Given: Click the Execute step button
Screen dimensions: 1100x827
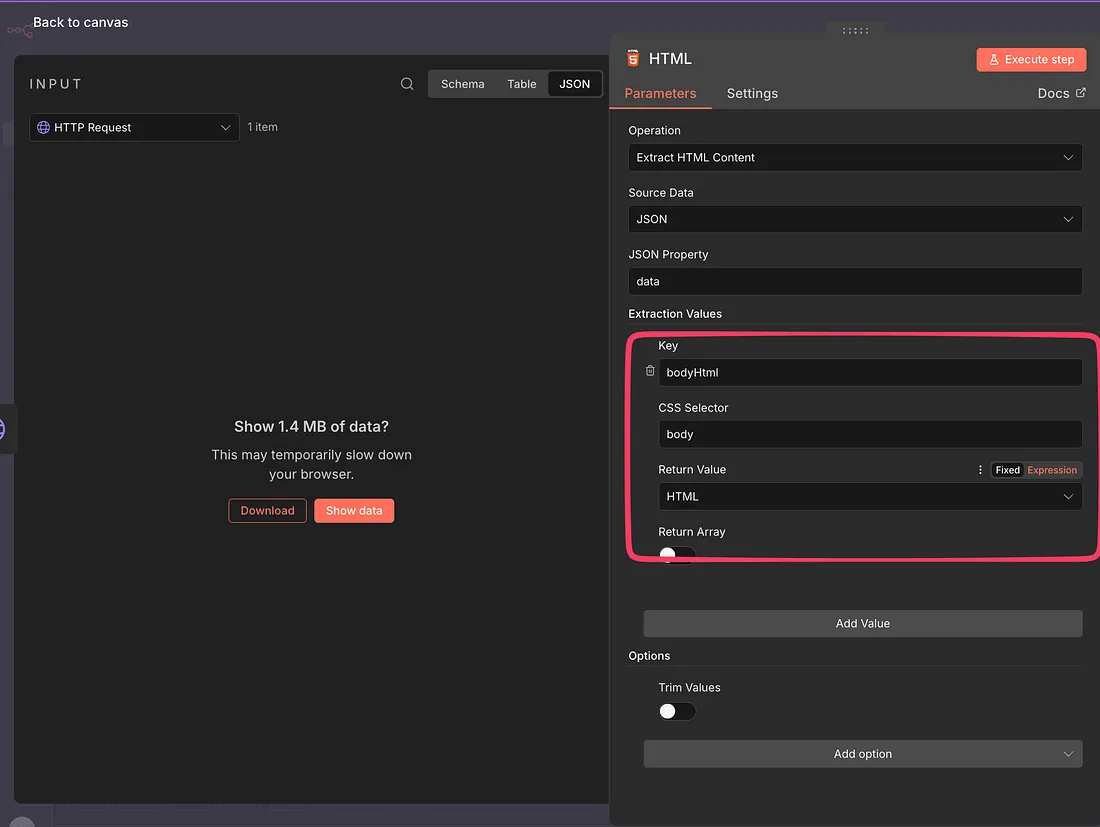Looking at the screenshot, I should click(1031, 60).
